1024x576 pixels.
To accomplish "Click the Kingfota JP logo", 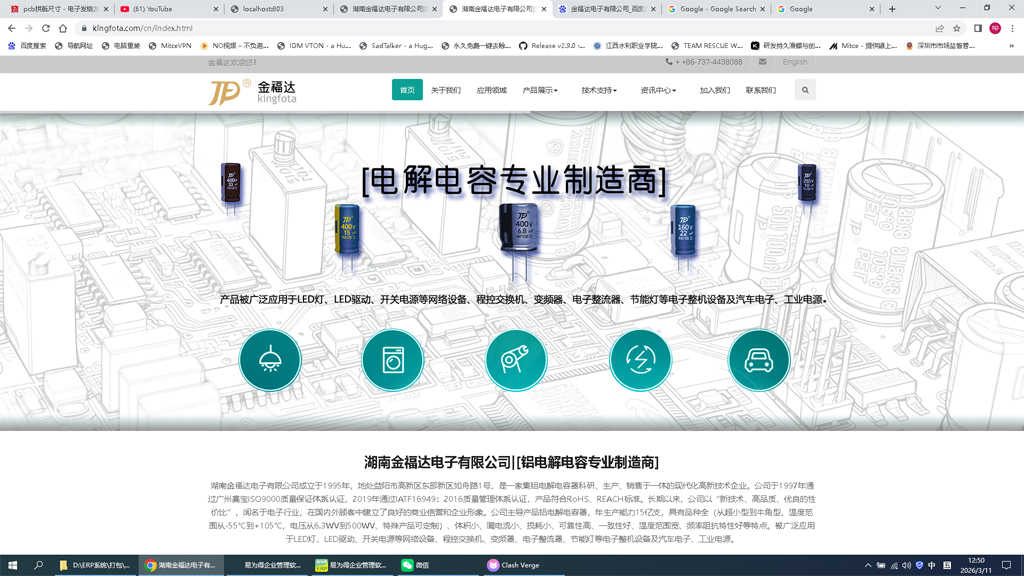I will pyautogui.click(x=252, y=92).
